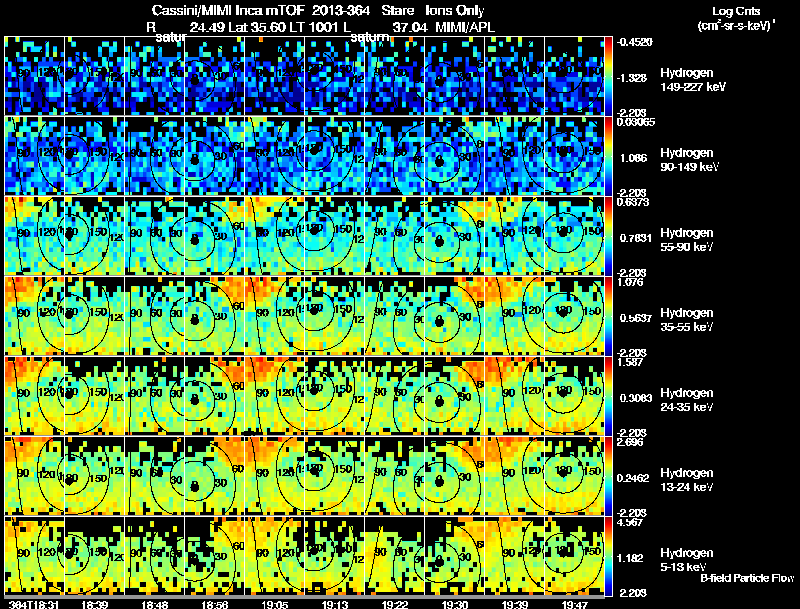
Task: Open the 13-24 keV image at 18:48
Action: [155, 476]
